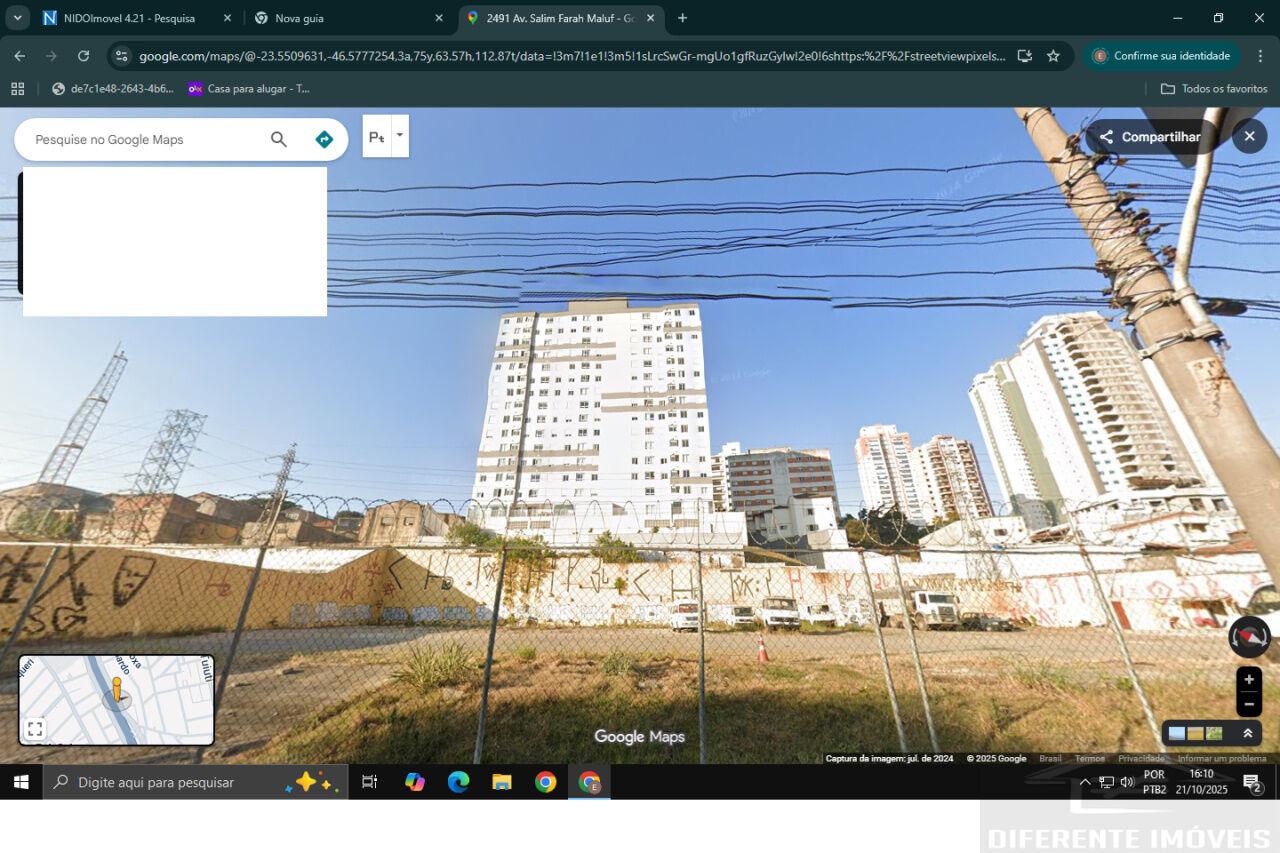Click the minimap street view preview

point(116,700)
